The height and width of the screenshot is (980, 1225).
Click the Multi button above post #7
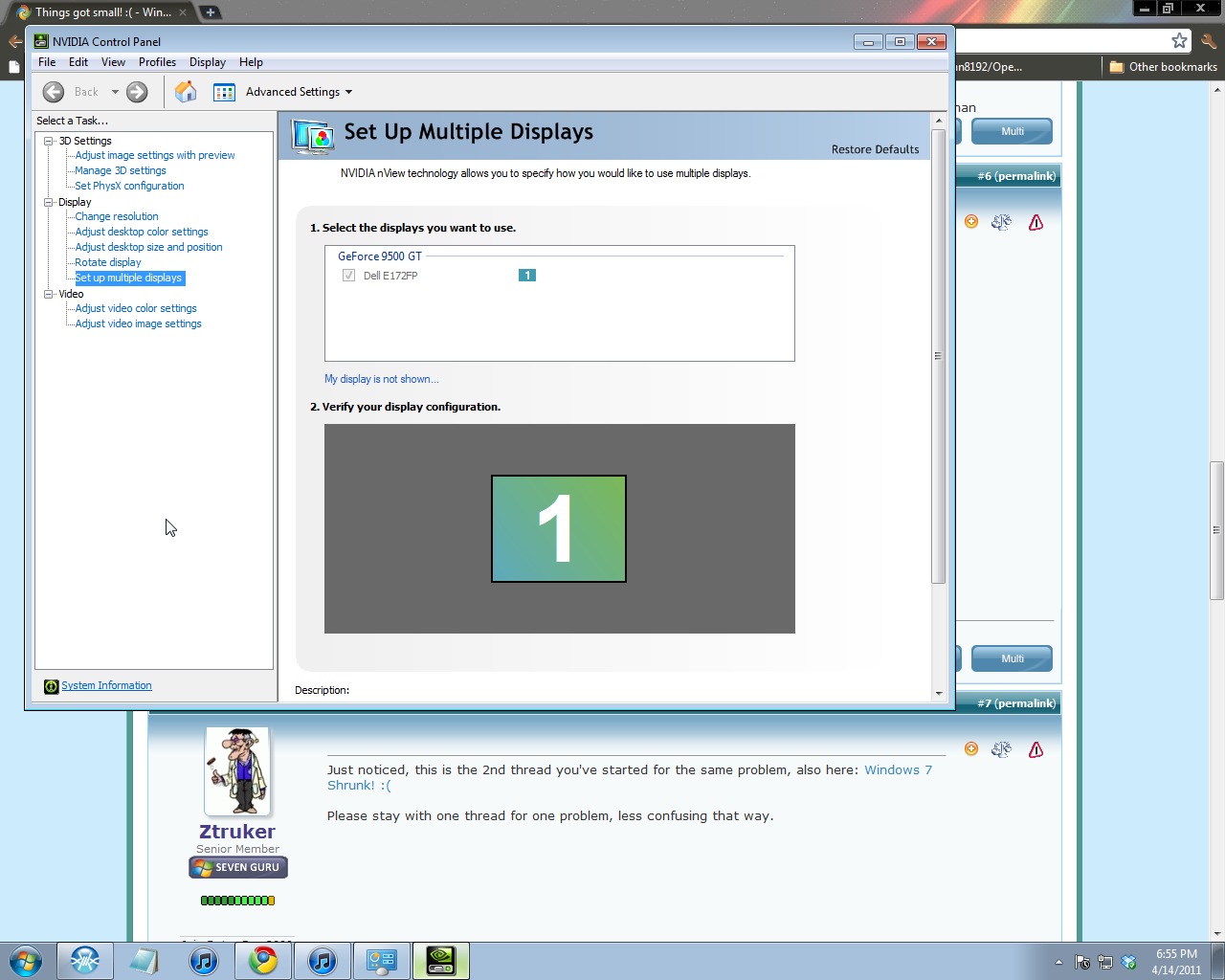(1013, 658)
